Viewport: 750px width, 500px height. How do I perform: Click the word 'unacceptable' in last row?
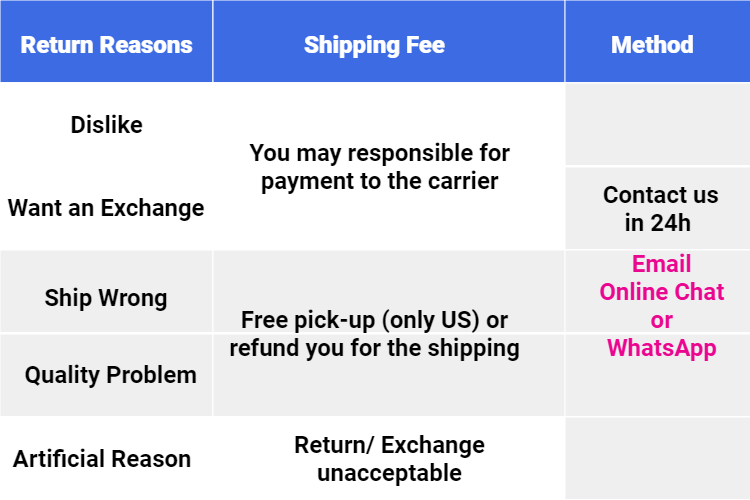[389, 473]
